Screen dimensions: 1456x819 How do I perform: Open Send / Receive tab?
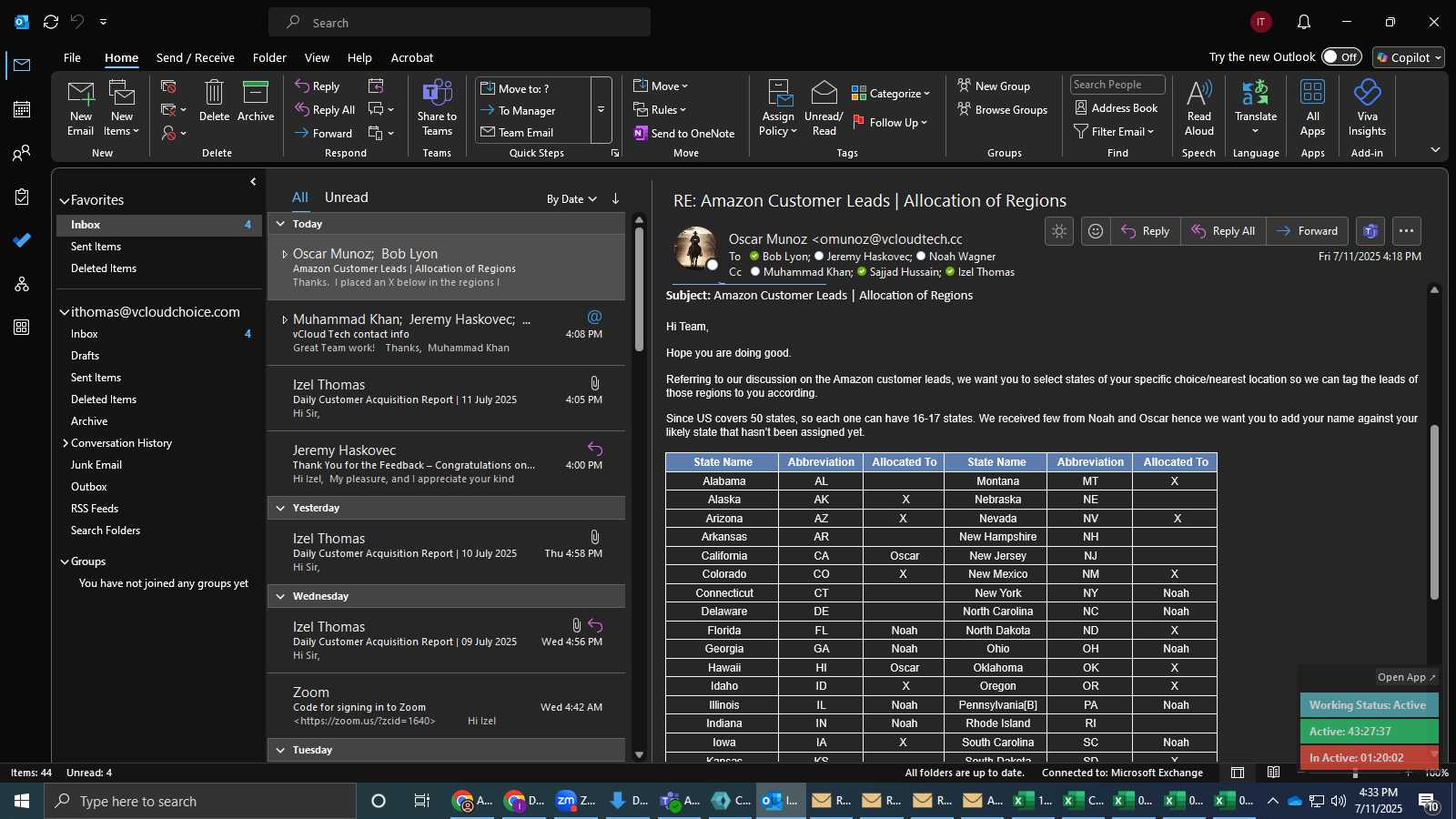196,57
